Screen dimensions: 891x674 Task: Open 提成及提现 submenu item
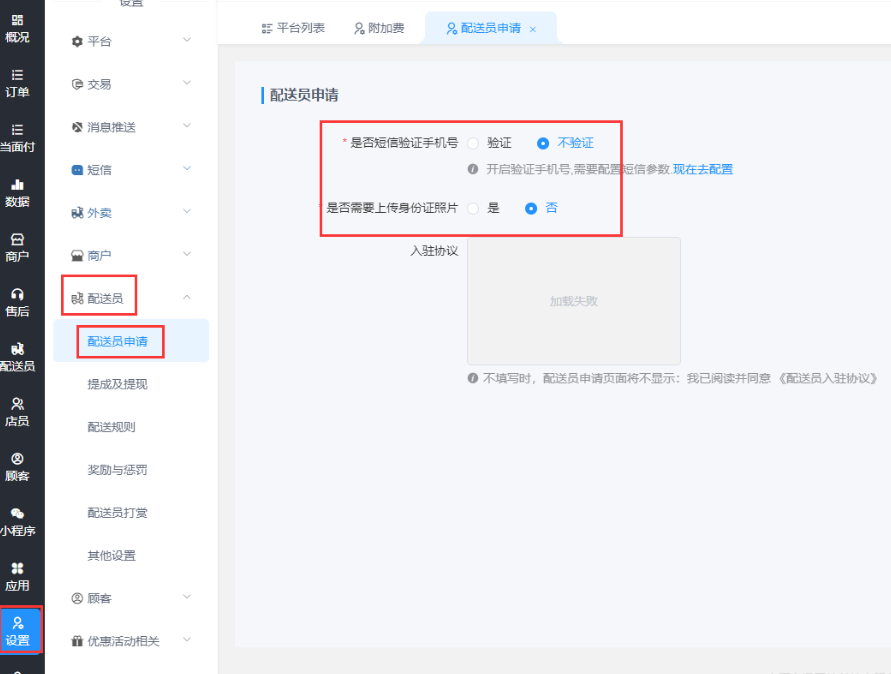(118, 384)
